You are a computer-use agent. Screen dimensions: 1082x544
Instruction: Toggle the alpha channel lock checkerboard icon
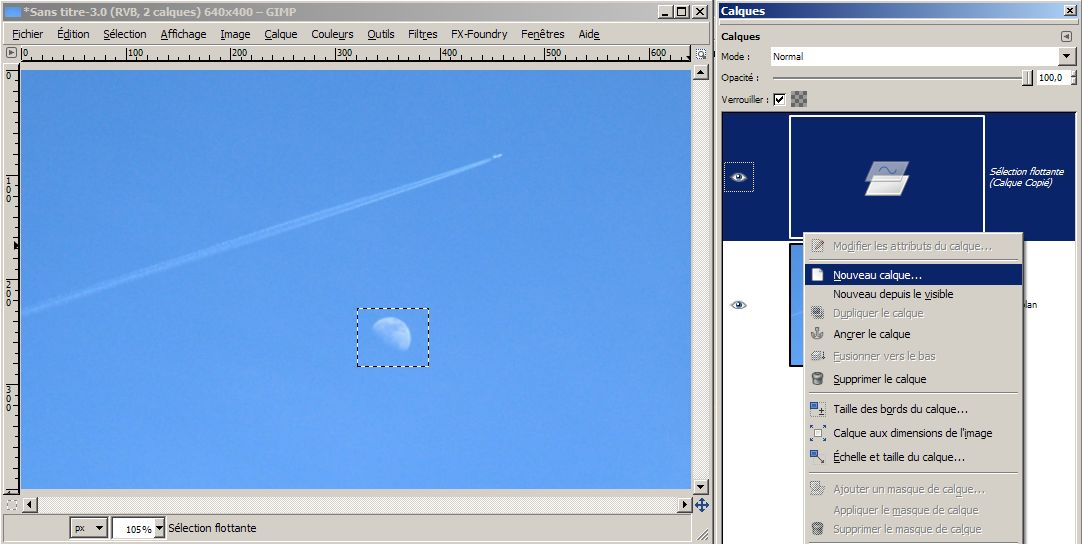pos(799,99)
